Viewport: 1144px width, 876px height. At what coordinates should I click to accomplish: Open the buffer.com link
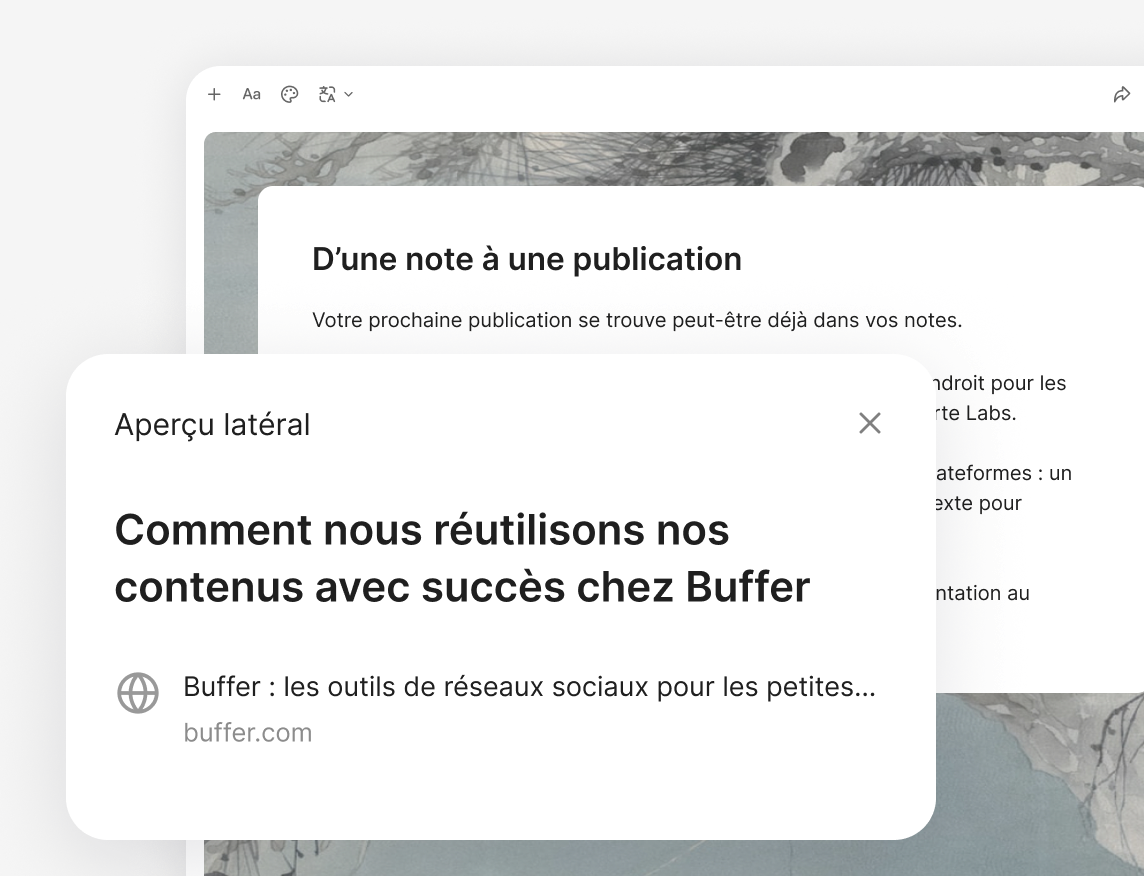[x=247, y=732]
